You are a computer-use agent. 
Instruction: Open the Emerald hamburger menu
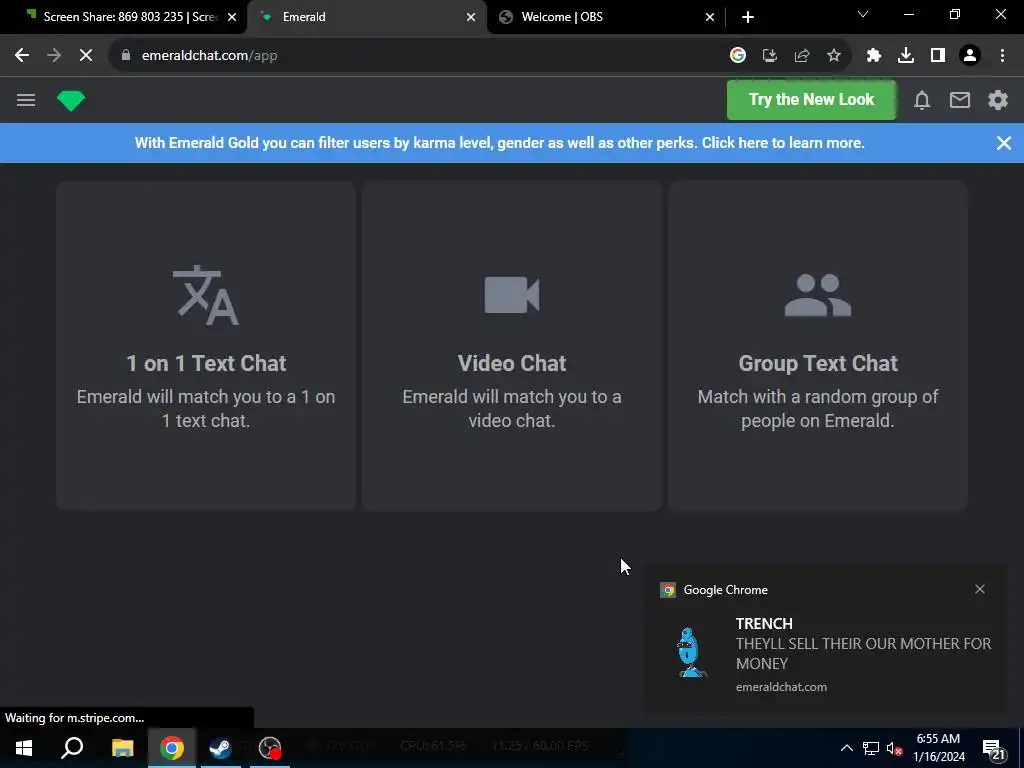(x=26, y=100)
